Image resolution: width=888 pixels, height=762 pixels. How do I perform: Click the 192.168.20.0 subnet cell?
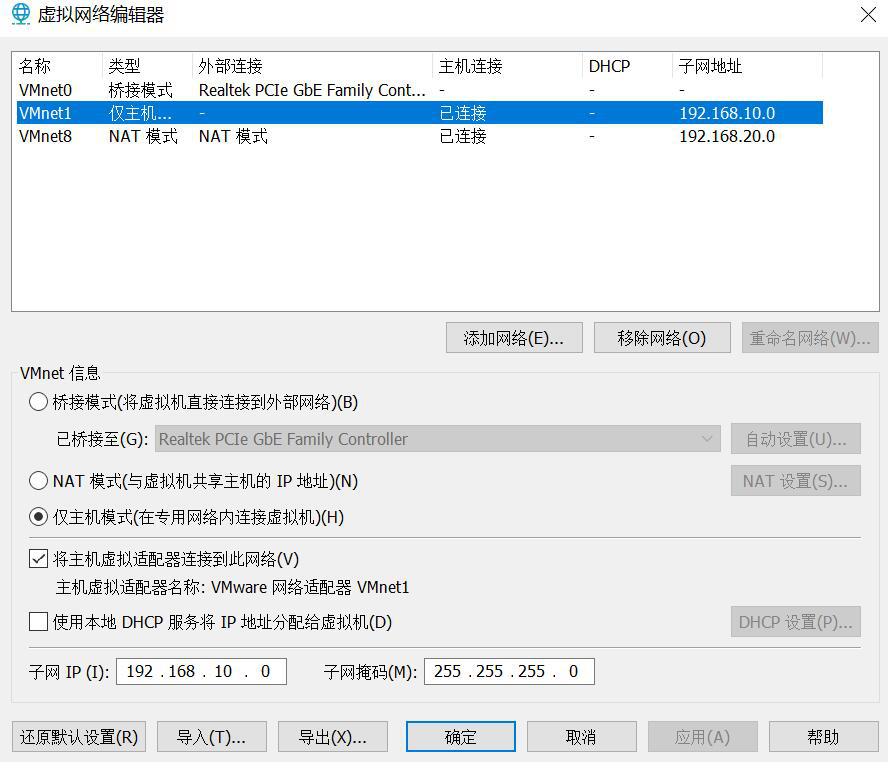(x=727, y=136)
